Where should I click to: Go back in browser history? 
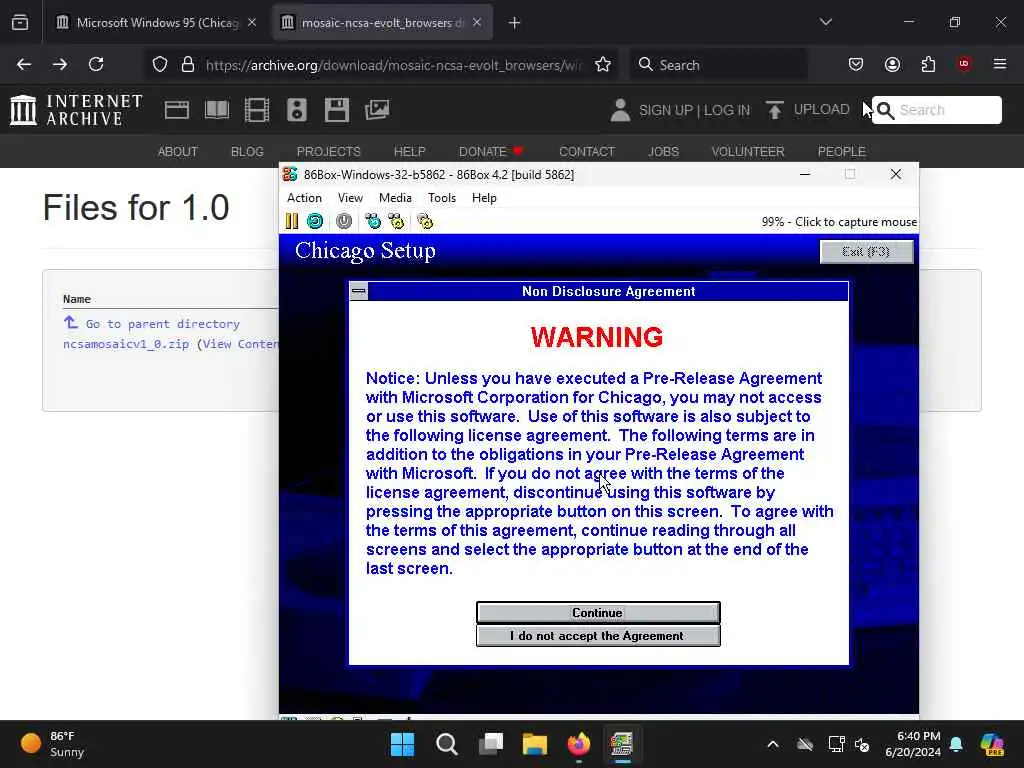click(24, 64)
